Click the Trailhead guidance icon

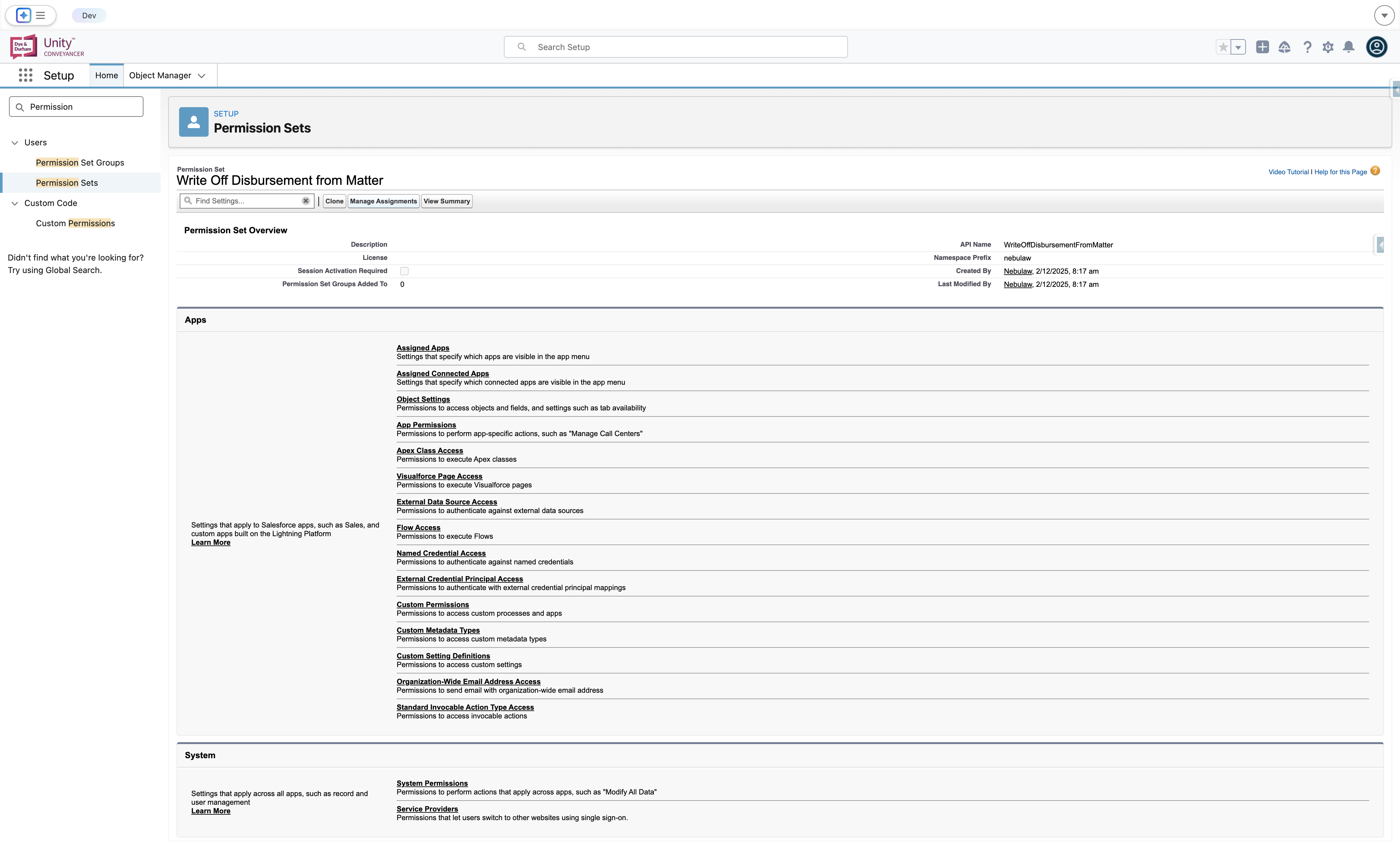point(1284,47)
